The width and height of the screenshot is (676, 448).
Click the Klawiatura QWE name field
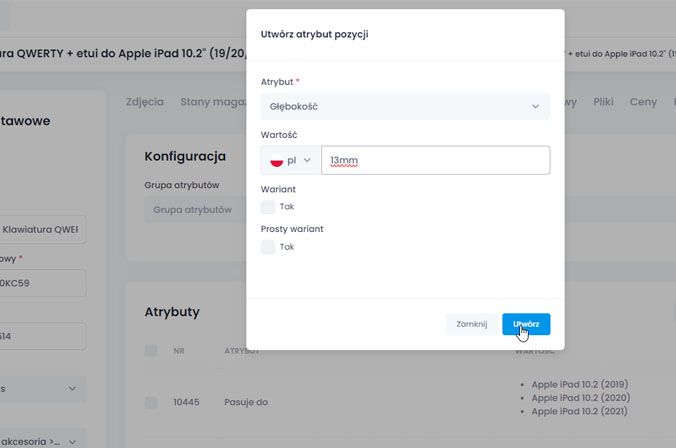43,230
